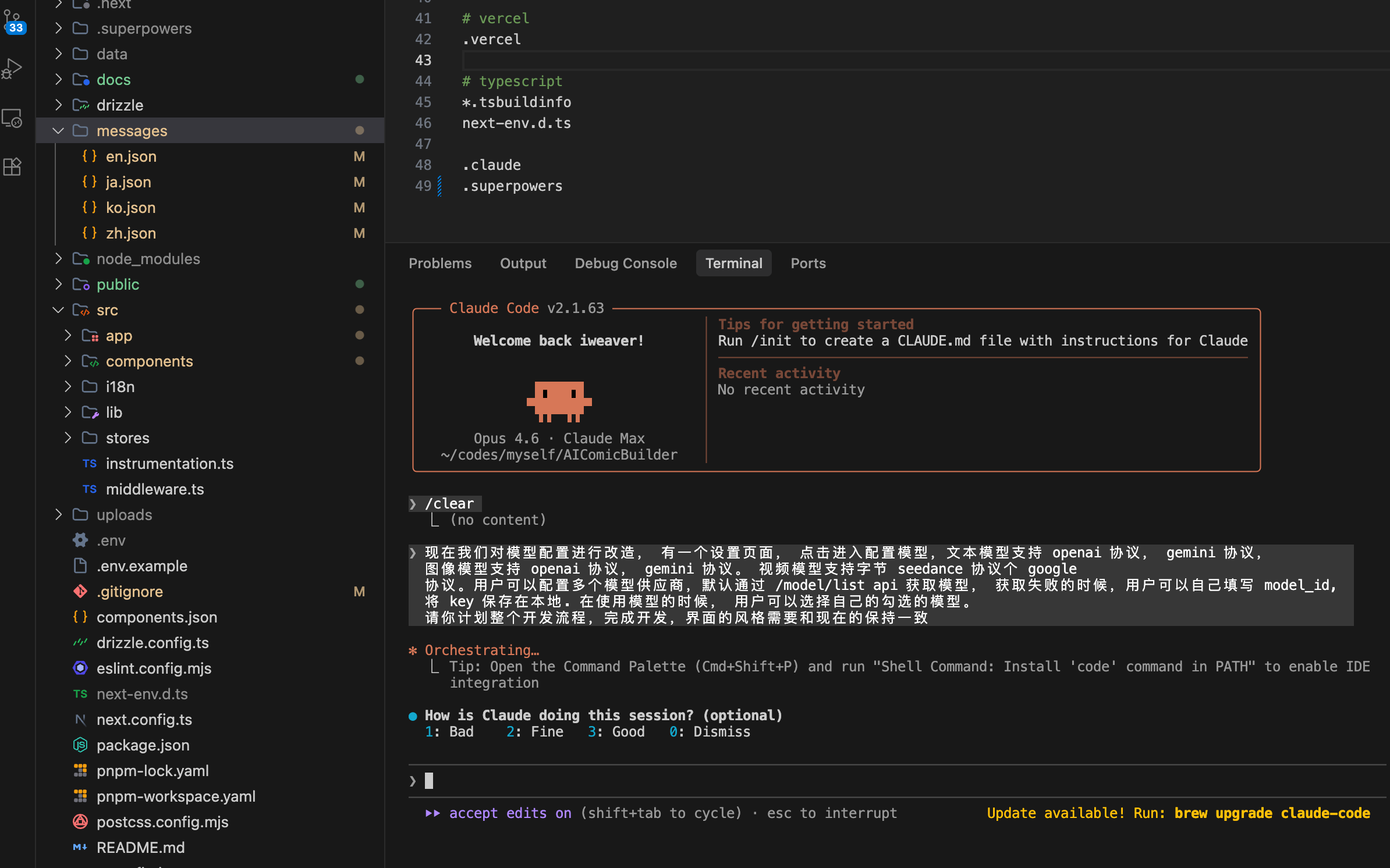Collapse the messages folder
The height and width of the screenshot is (868, 1390).
58,131
